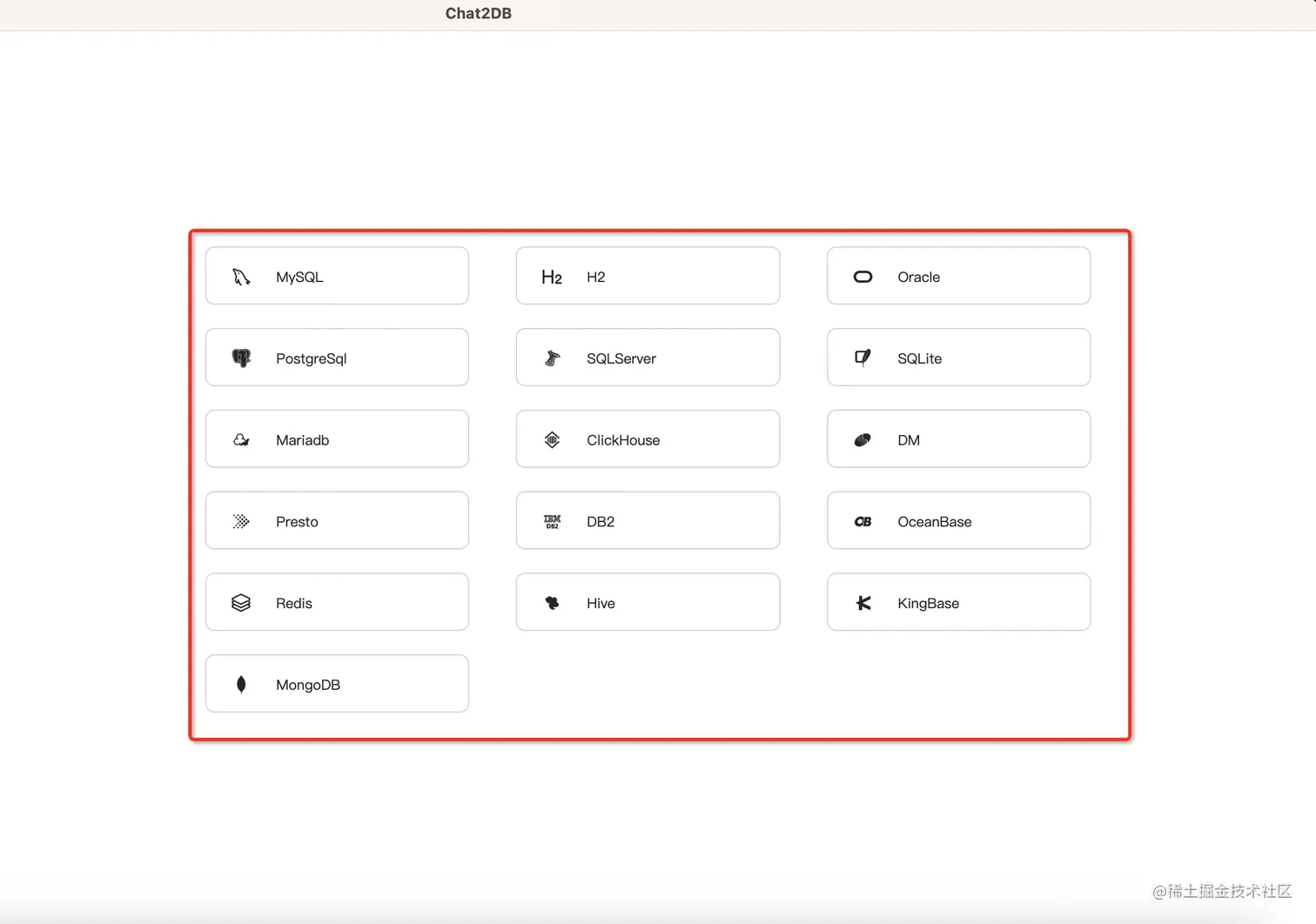Select the PostgreSql label text

(x=311, y=358)
